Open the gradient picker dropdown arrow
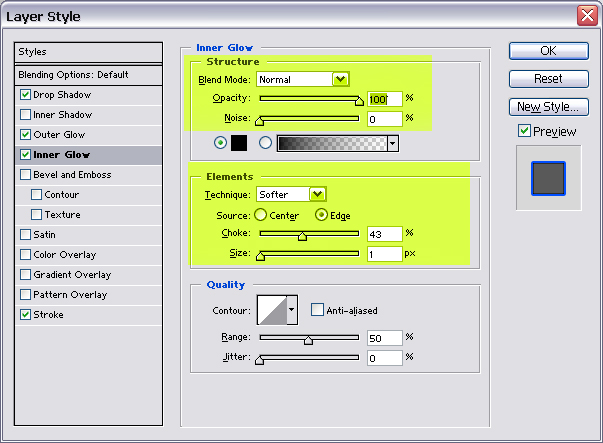This screenshot has width=603, height=443. tap(393, 143)
